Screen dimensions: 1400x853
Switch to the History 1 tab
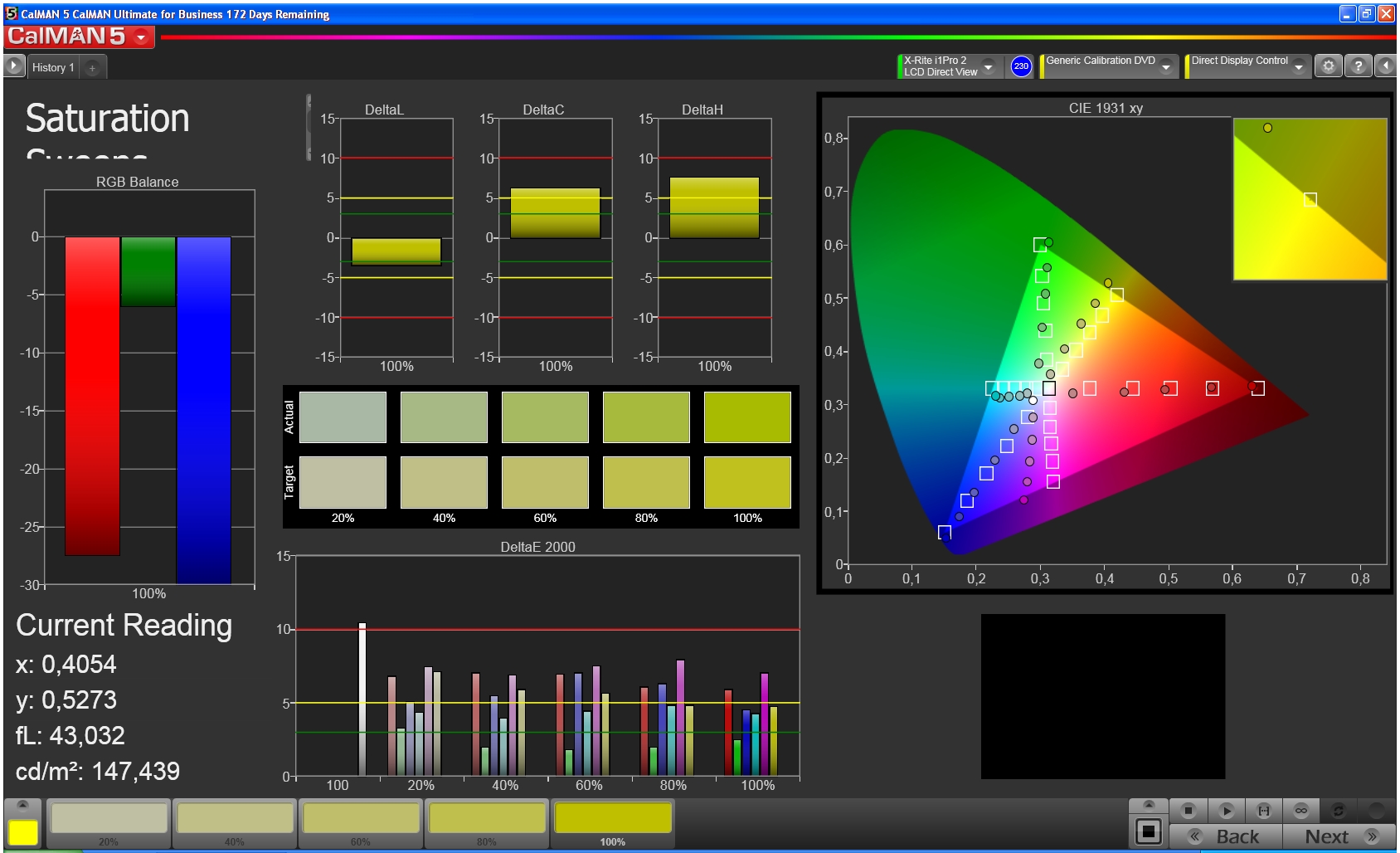[x=53, y=67]
